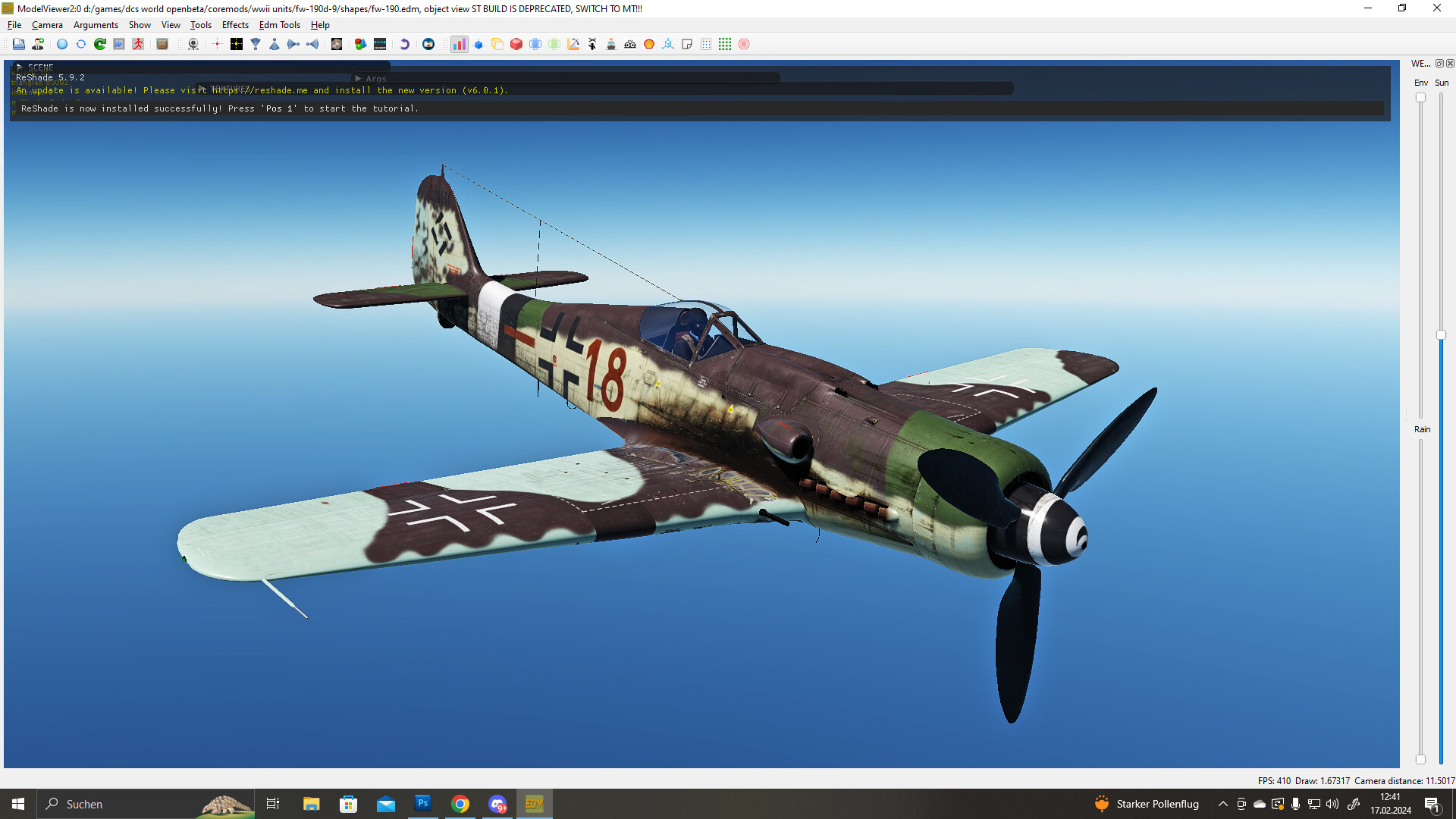Expand the Args overlay section
The image size is (1456, 819).
pyautogui.click(x=358, y=78)
